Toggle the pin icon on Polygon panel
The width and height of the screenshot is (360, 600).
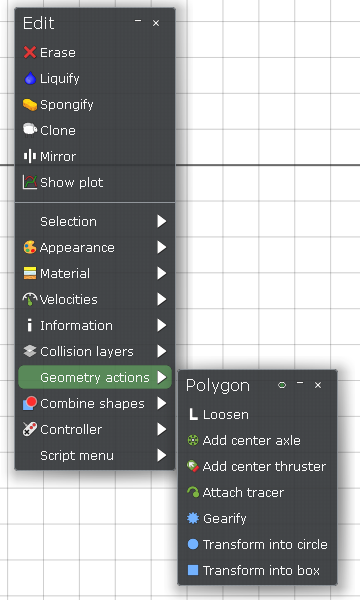[282, 385]
